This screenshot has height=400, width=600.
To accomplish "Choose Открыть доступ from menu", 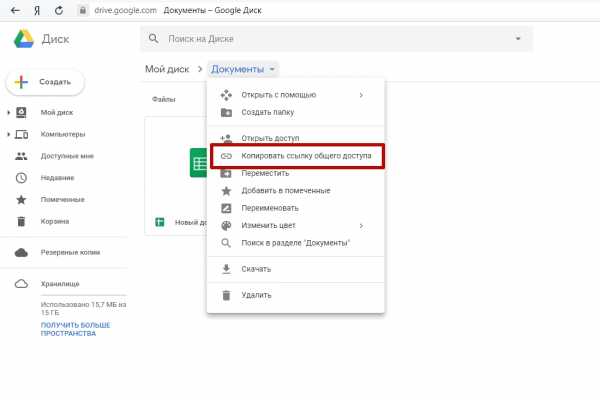I will pos(295,138).
